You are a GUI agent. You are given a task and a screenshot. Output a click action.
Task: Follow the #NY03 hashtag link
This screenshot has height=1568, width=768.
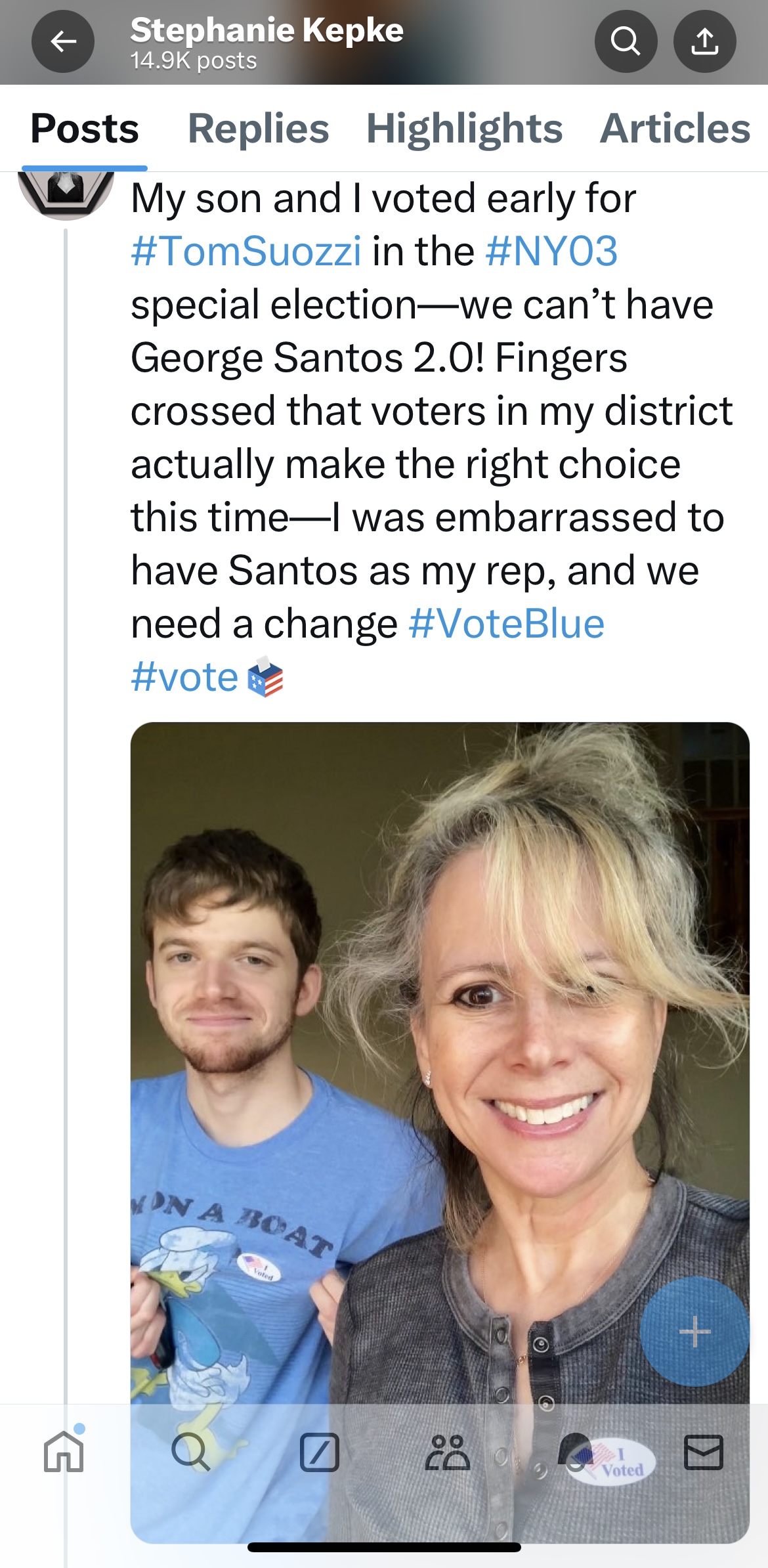pos(551,251)
